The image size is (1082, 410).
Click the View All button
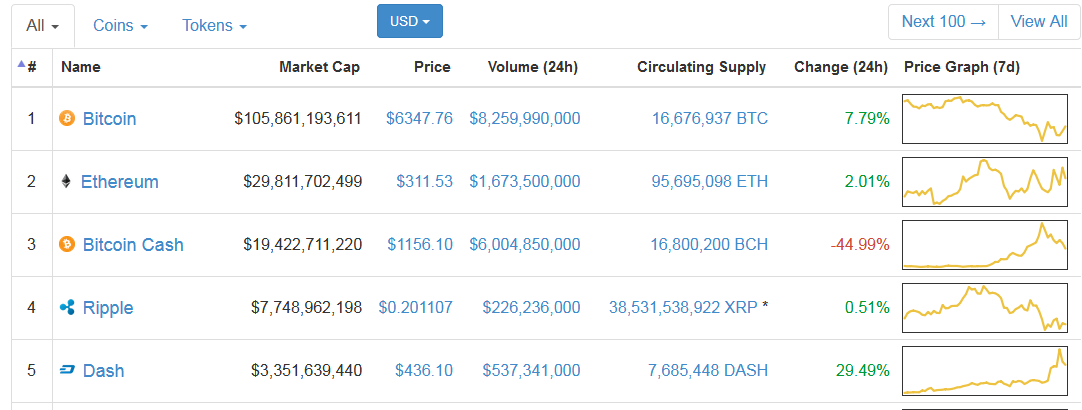point(1039,21)
